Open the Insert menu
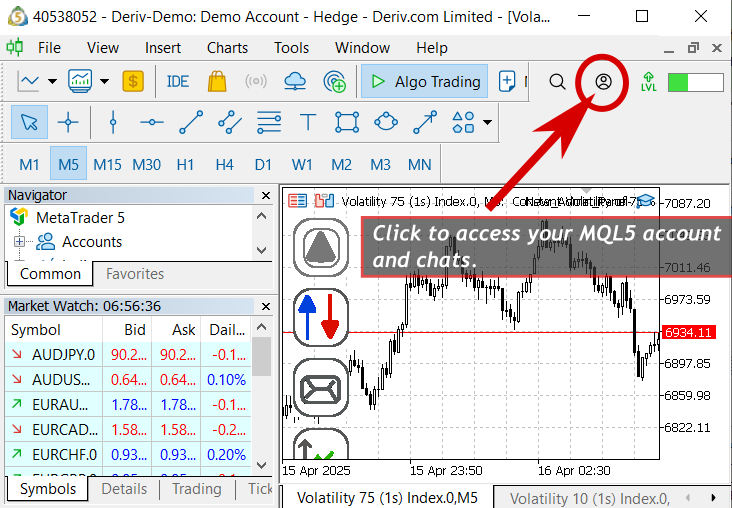The image size is (732, 508). point(162,48)
